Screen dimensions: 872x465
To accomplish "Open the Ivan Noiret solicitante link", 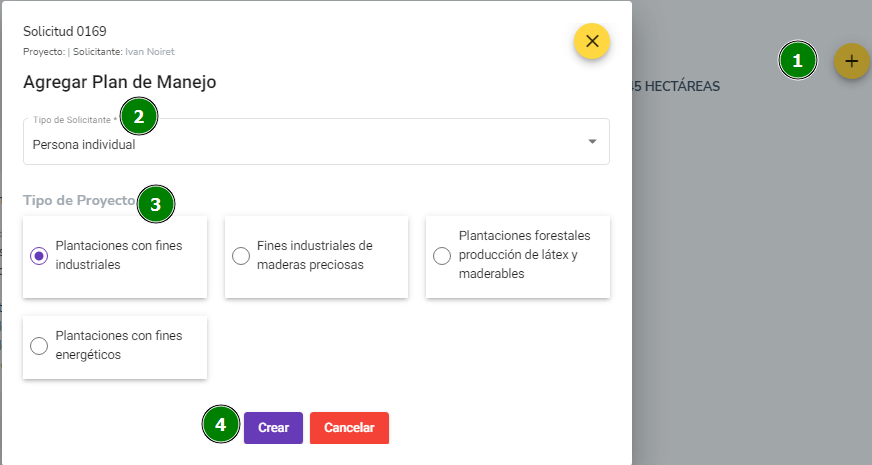I will click(x=150, y=52).
